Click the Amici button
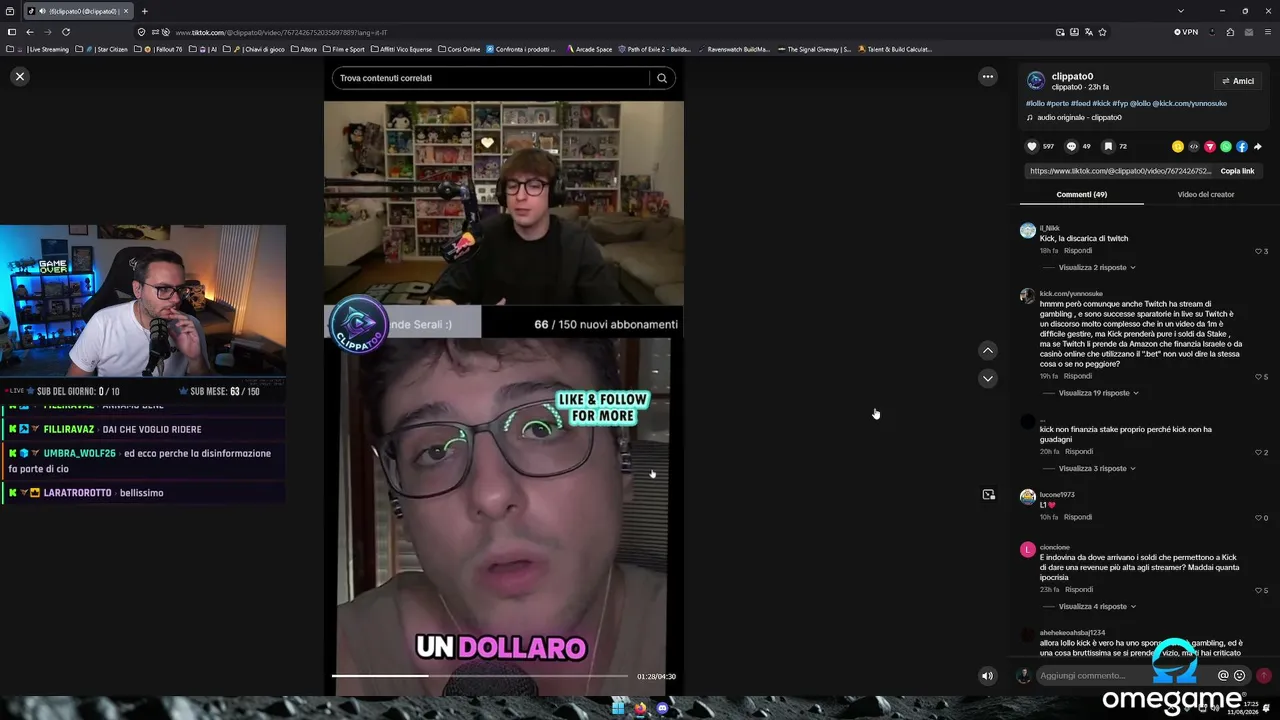Viewport: 1280px width, 720px height. (1238, 81)
